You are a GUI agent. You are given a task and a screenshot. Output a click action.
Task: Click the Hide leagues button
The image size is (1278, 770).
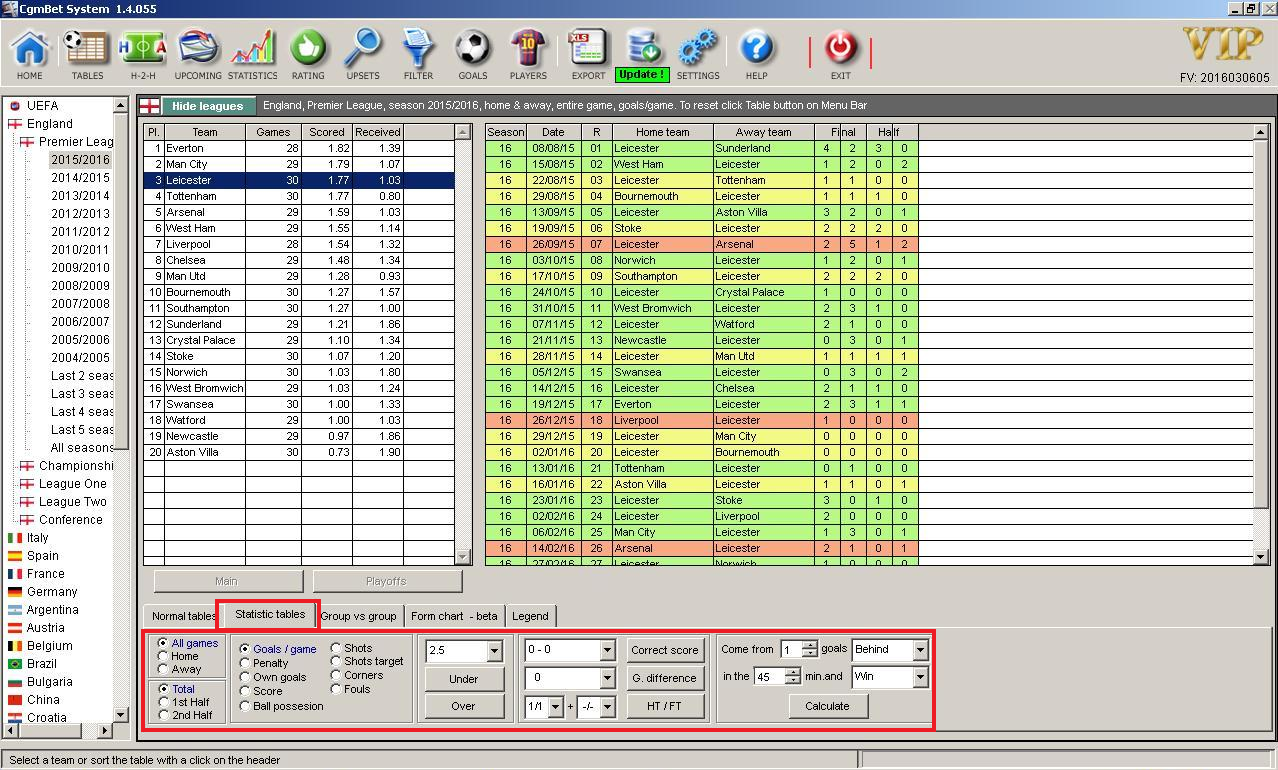[x=207, y=106]
